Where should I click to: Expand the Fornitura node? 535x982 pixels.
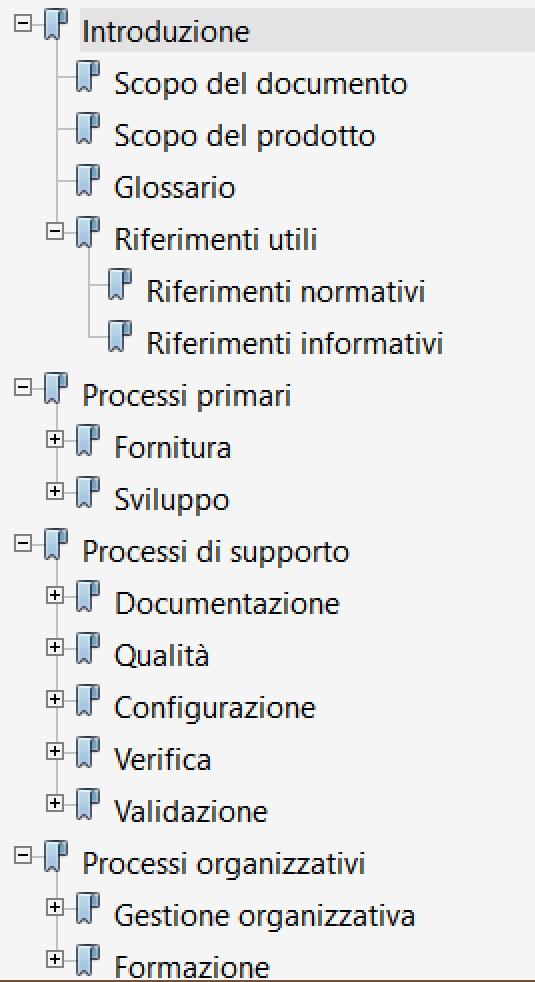(55, 440)
